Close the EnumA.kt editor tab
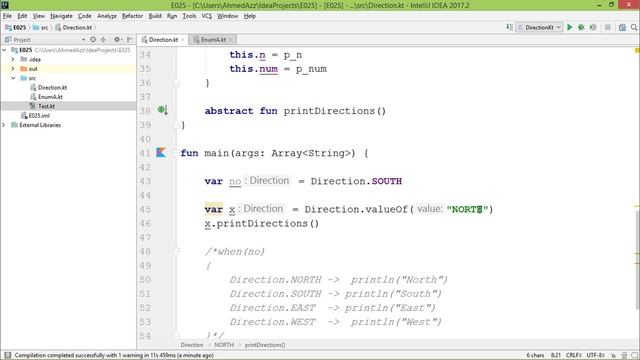 231,40
